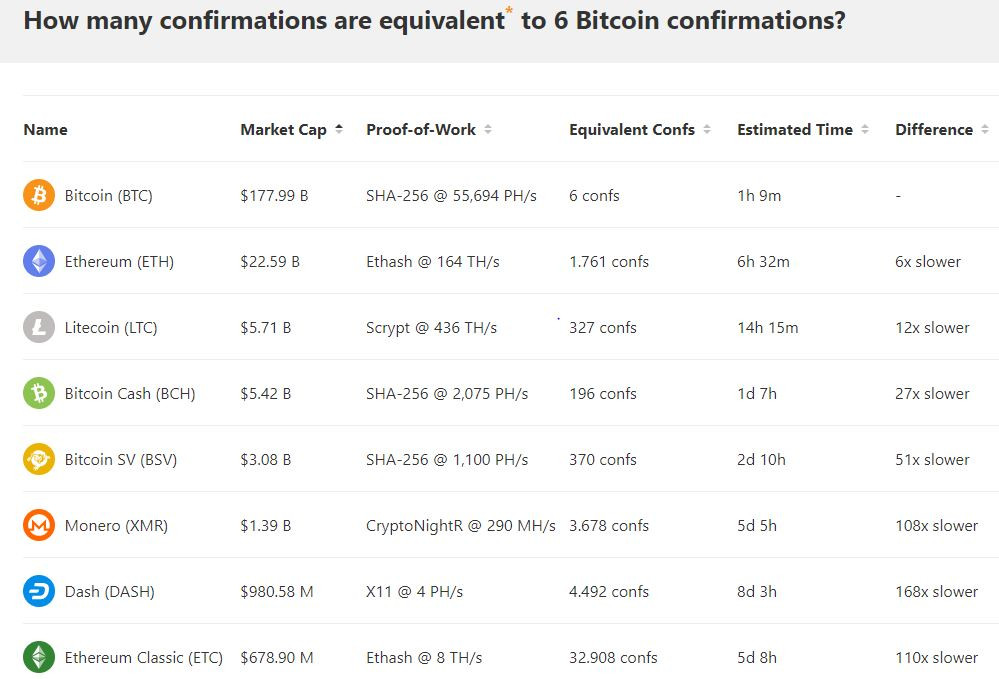Click the Dash (DASH) coin name

coord(110,592)
